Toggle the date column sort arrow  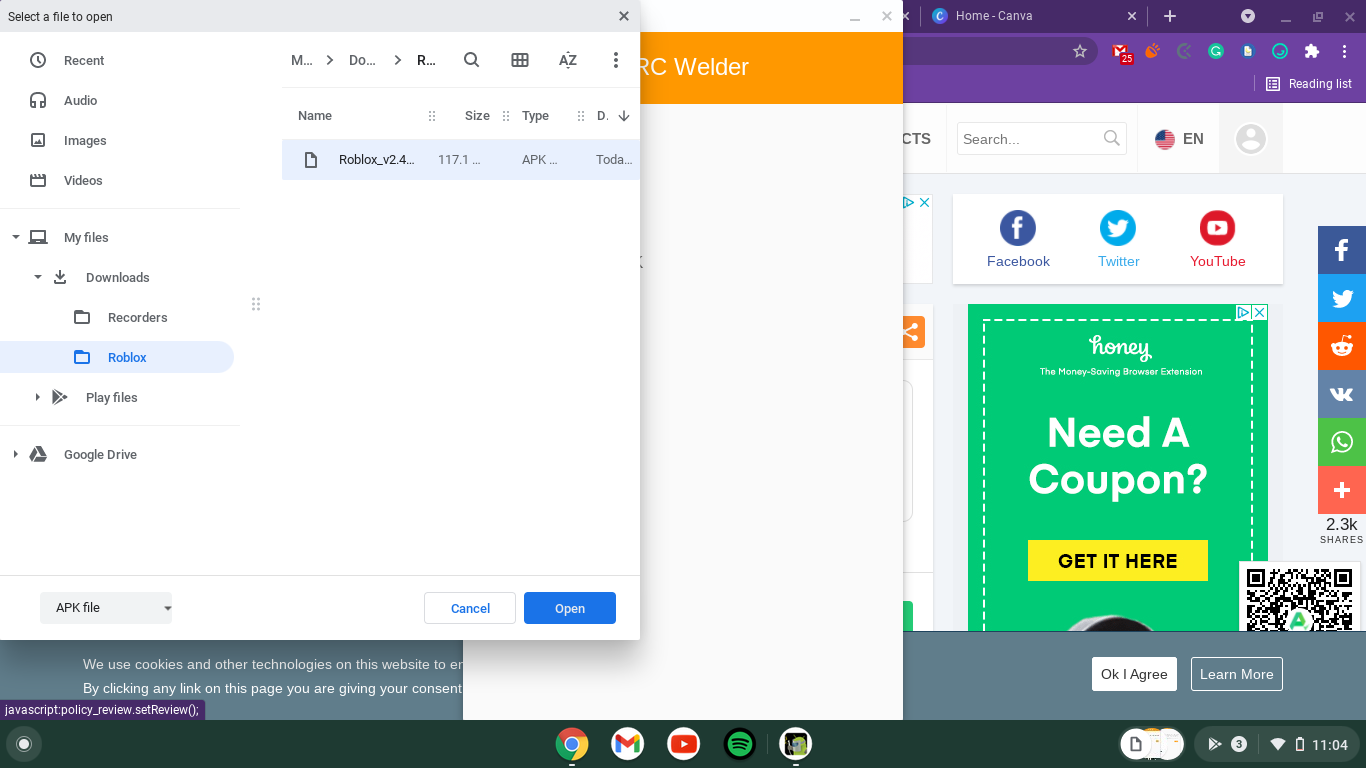pos(624,116)
